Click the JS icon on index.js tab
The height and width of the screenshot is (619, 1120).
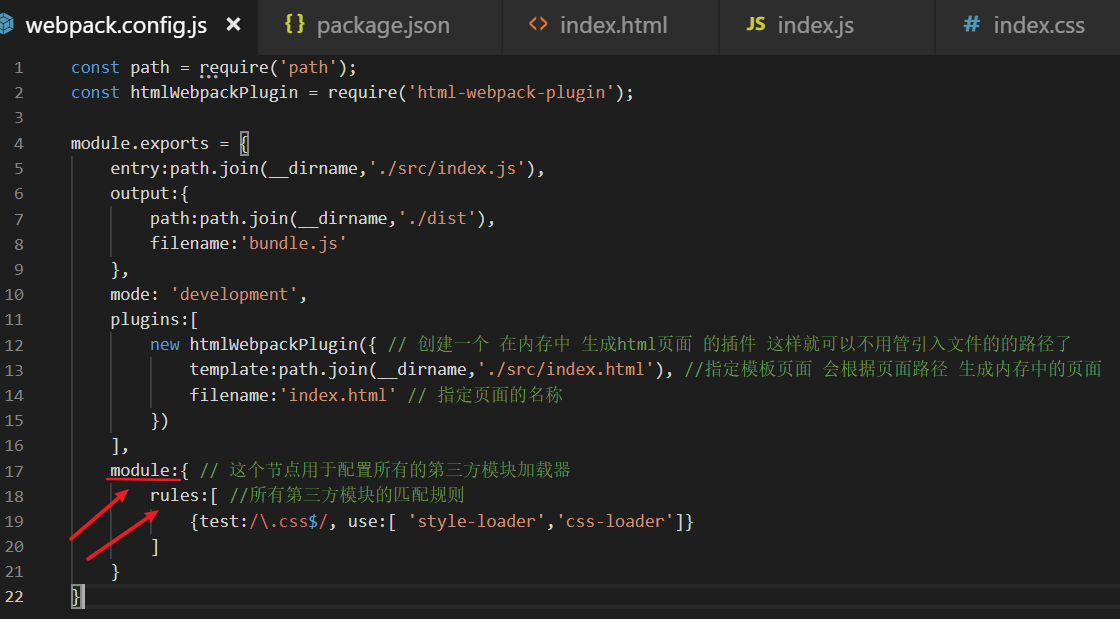point(756,25)
